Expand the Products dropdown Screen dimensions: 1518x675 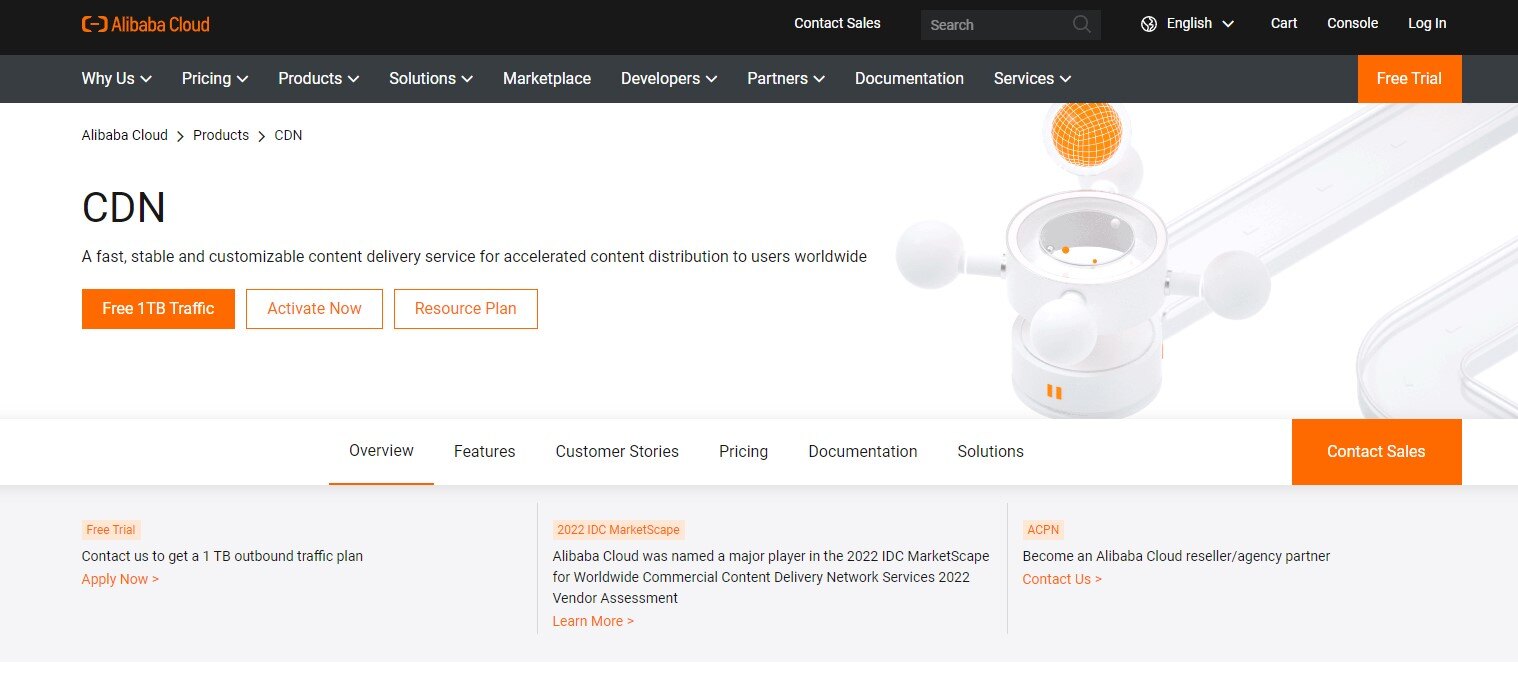tap(318, 78)
